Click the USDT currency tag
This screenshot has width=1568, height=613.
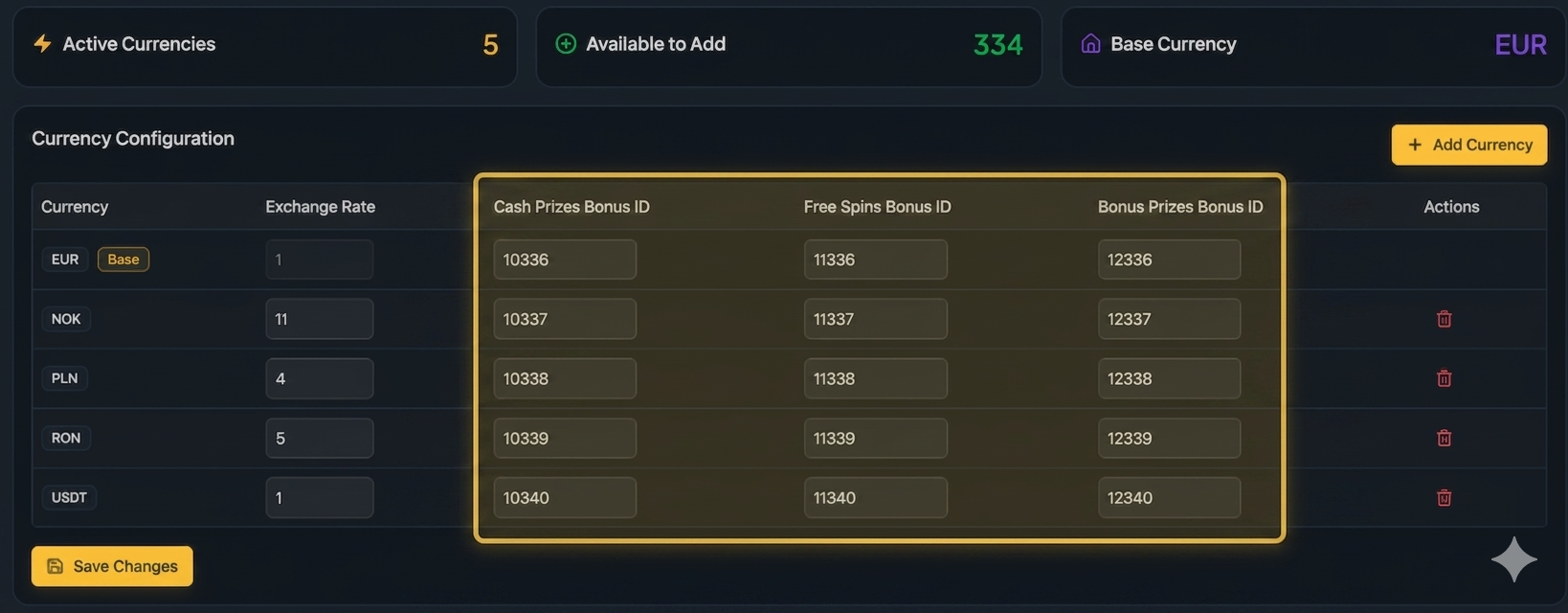tap(69, 497)
